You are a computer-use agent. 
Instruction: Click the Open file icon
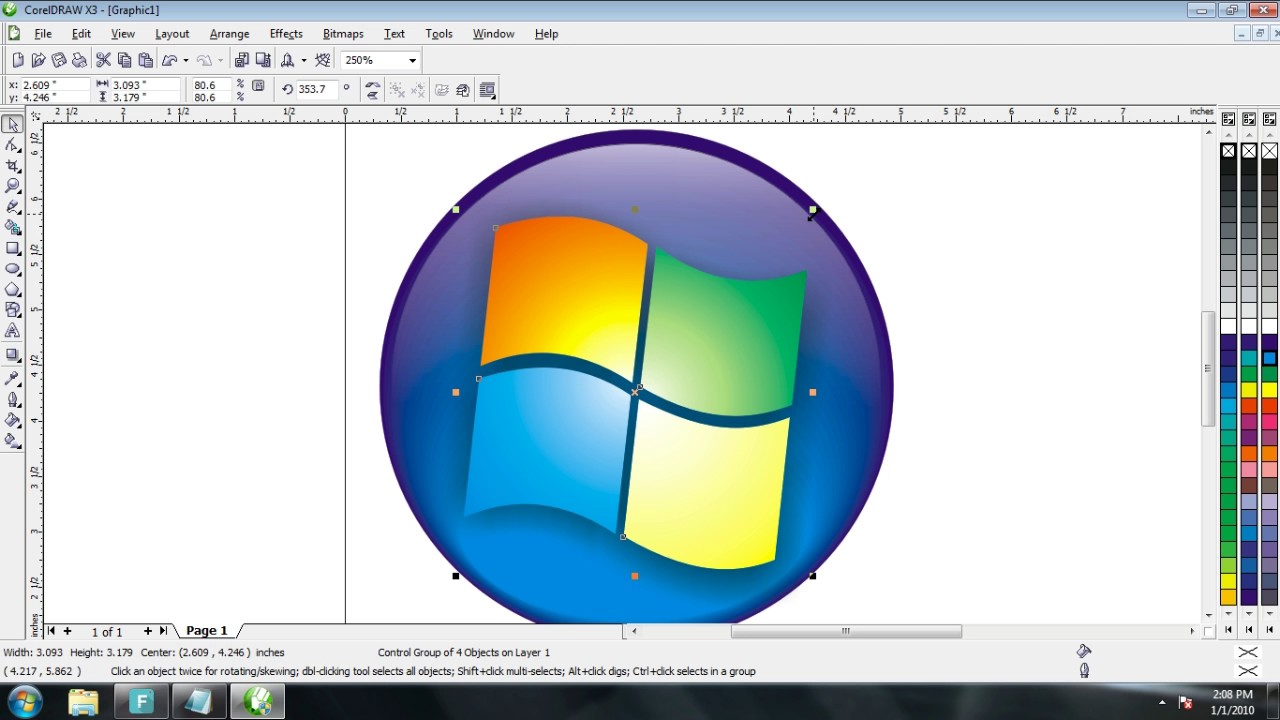(38, 60)
